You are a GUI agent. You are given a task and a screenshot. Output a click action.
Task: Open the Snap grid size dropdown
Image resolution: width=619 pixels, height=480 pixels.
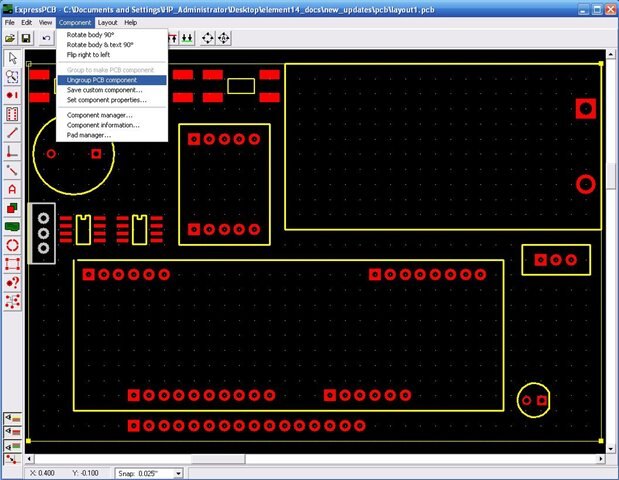(x=178, y=473)
